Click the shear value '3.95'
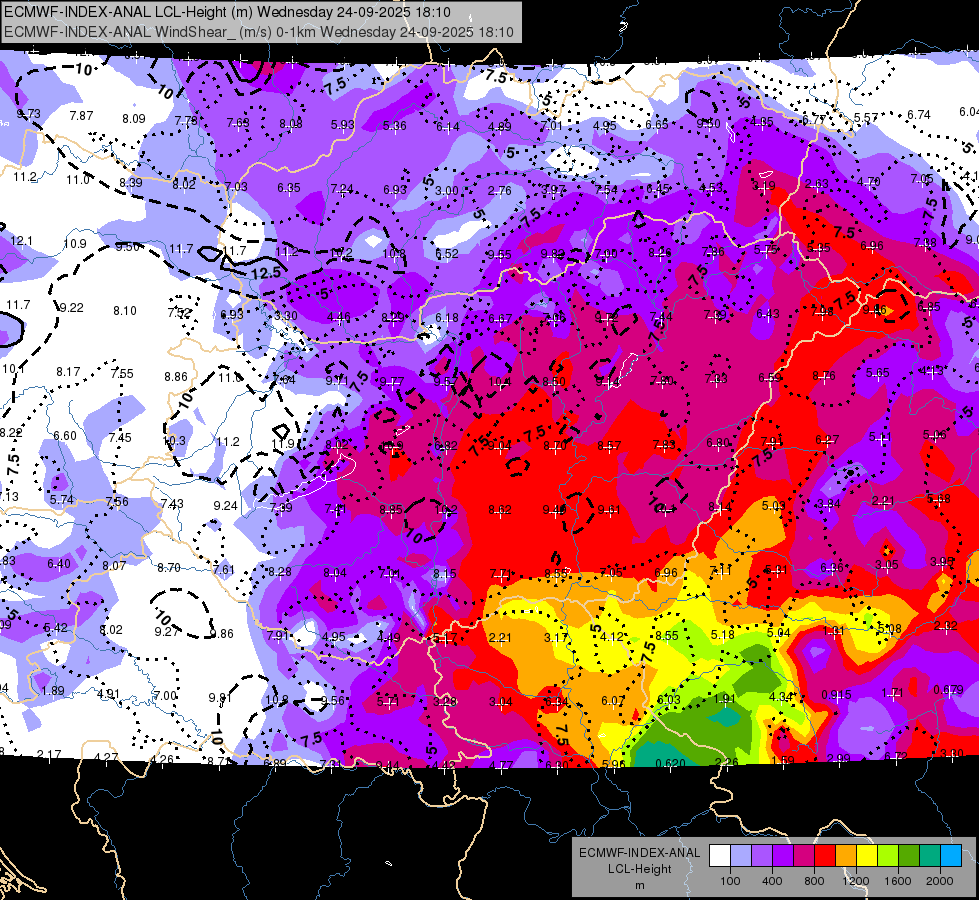This screenshot has width=979, height=900. tap(942, 561)
